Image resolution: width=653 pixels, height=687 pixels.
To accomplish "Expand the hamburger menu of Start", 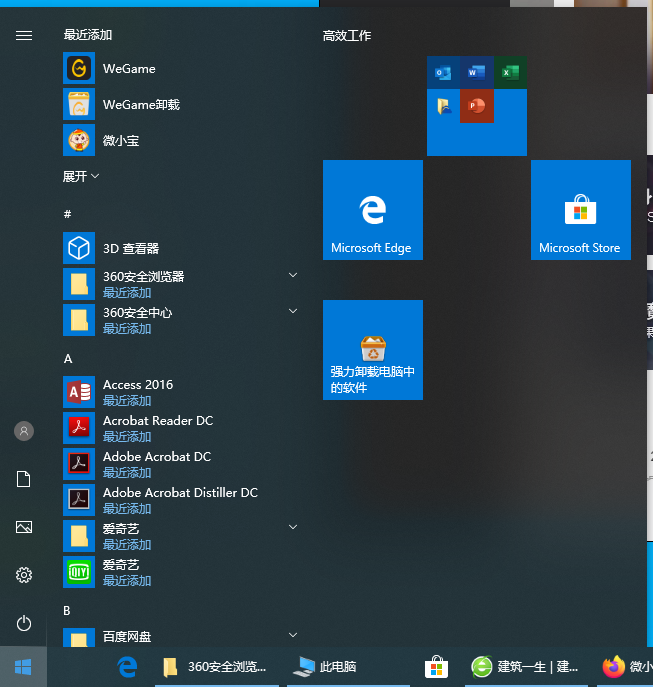I will tap(24, 35).
